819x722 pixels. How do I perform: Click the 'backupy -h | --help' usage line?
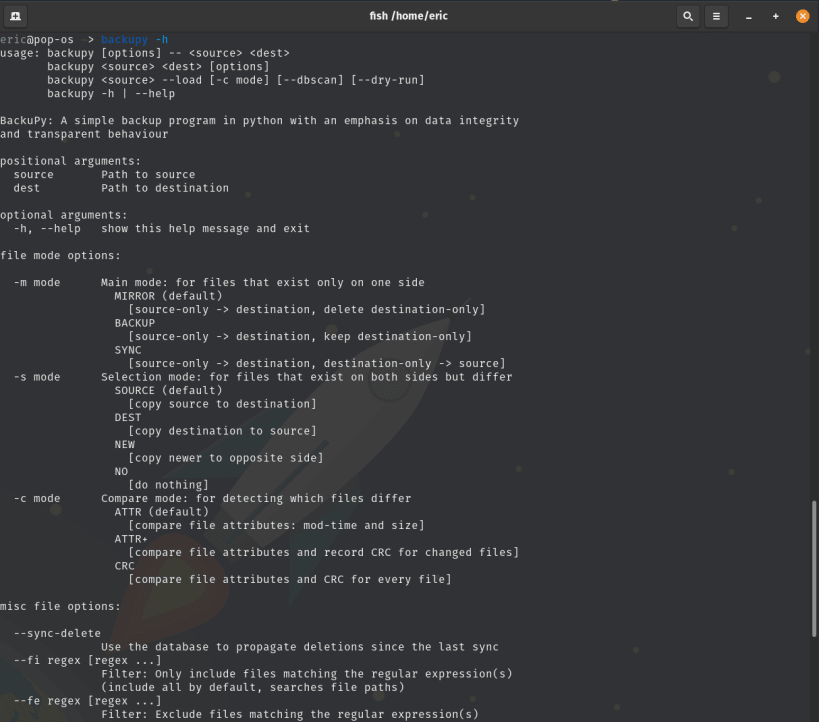click(x=111, y=94)
